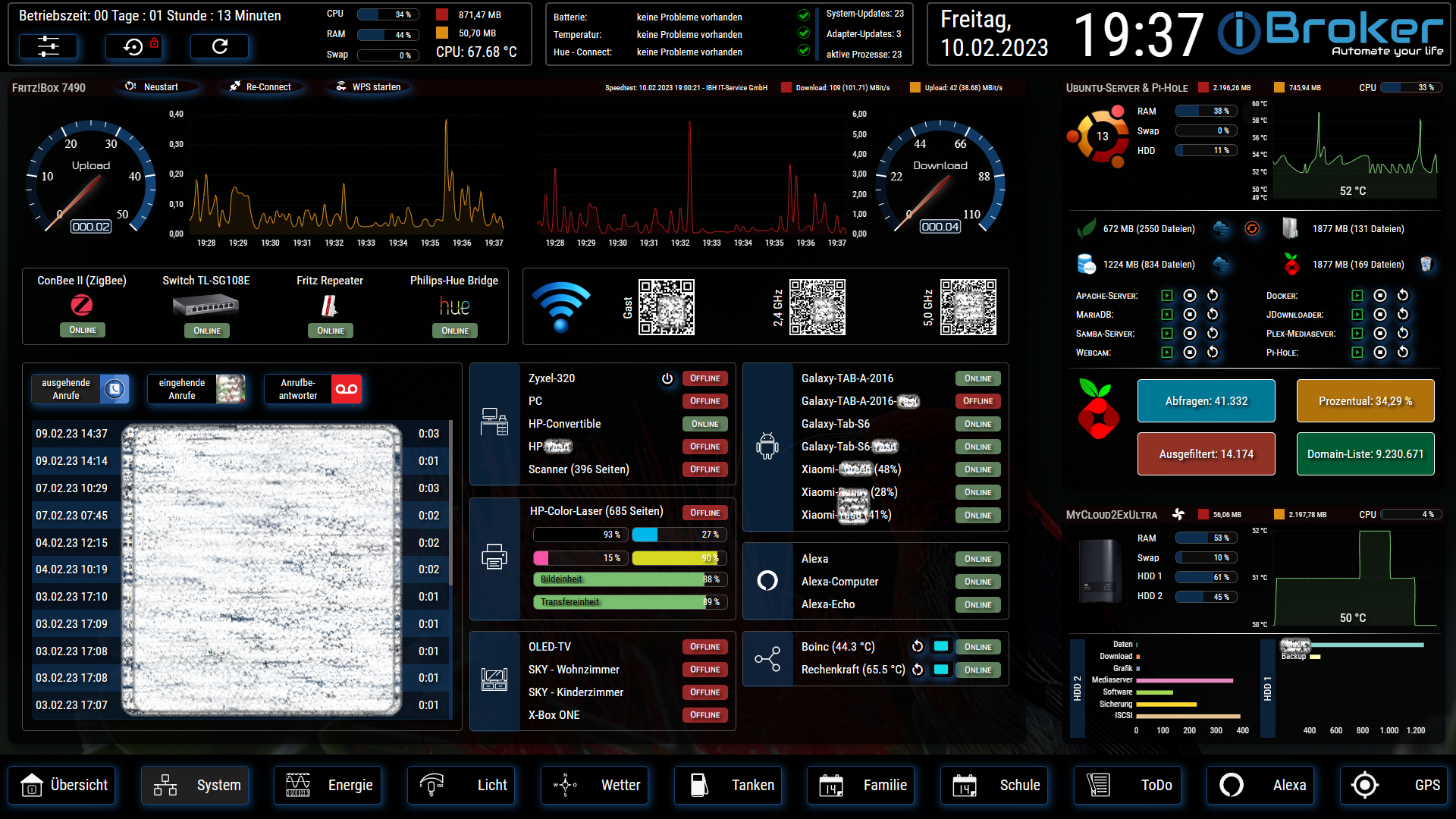Stop the JDownloader service

coord(1380,315)
